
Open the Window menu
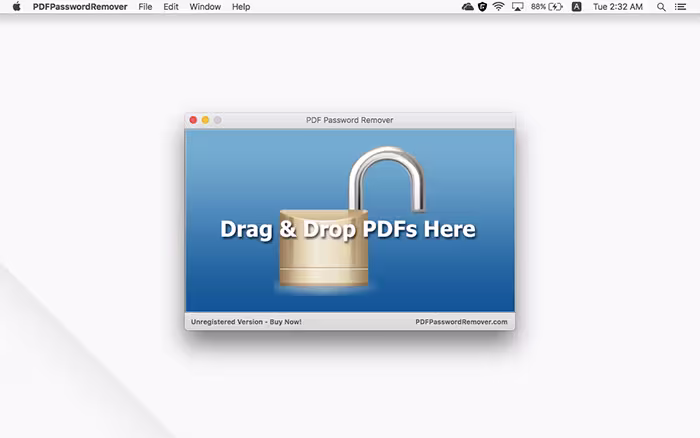coord(205,7)
